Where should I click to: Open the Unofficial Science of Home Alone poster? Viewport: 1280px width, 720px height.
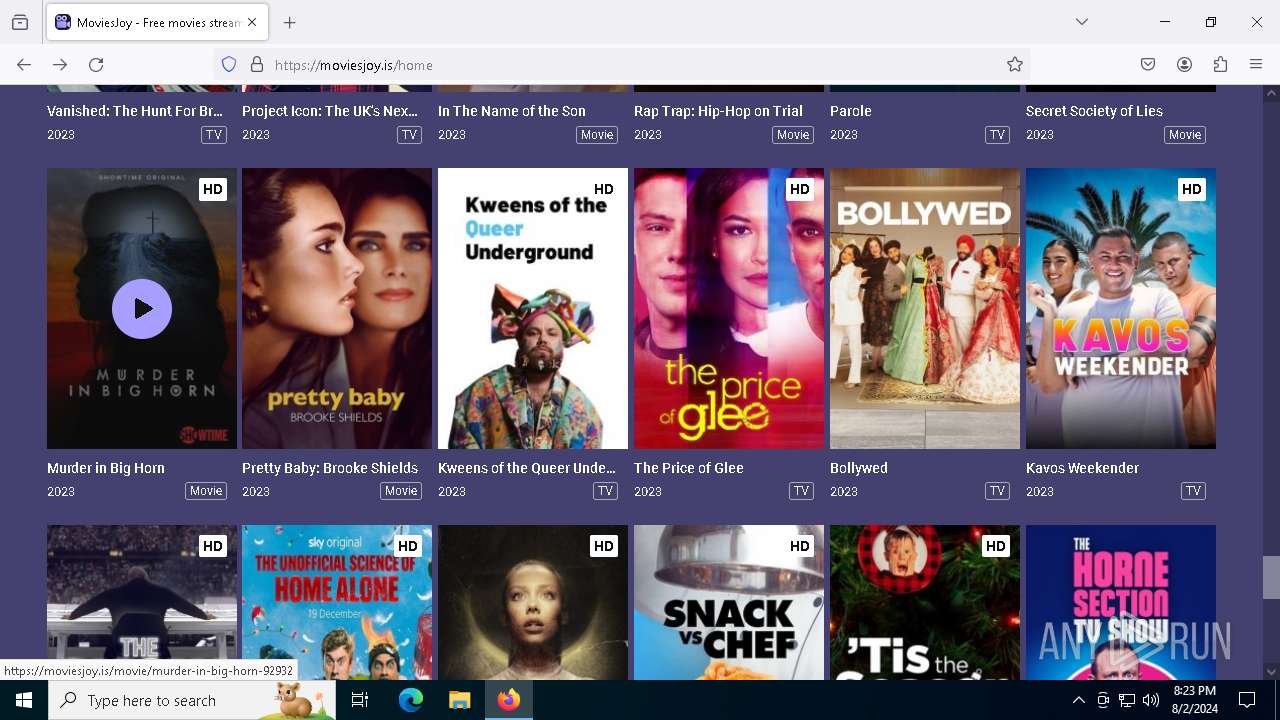point(337,602)
